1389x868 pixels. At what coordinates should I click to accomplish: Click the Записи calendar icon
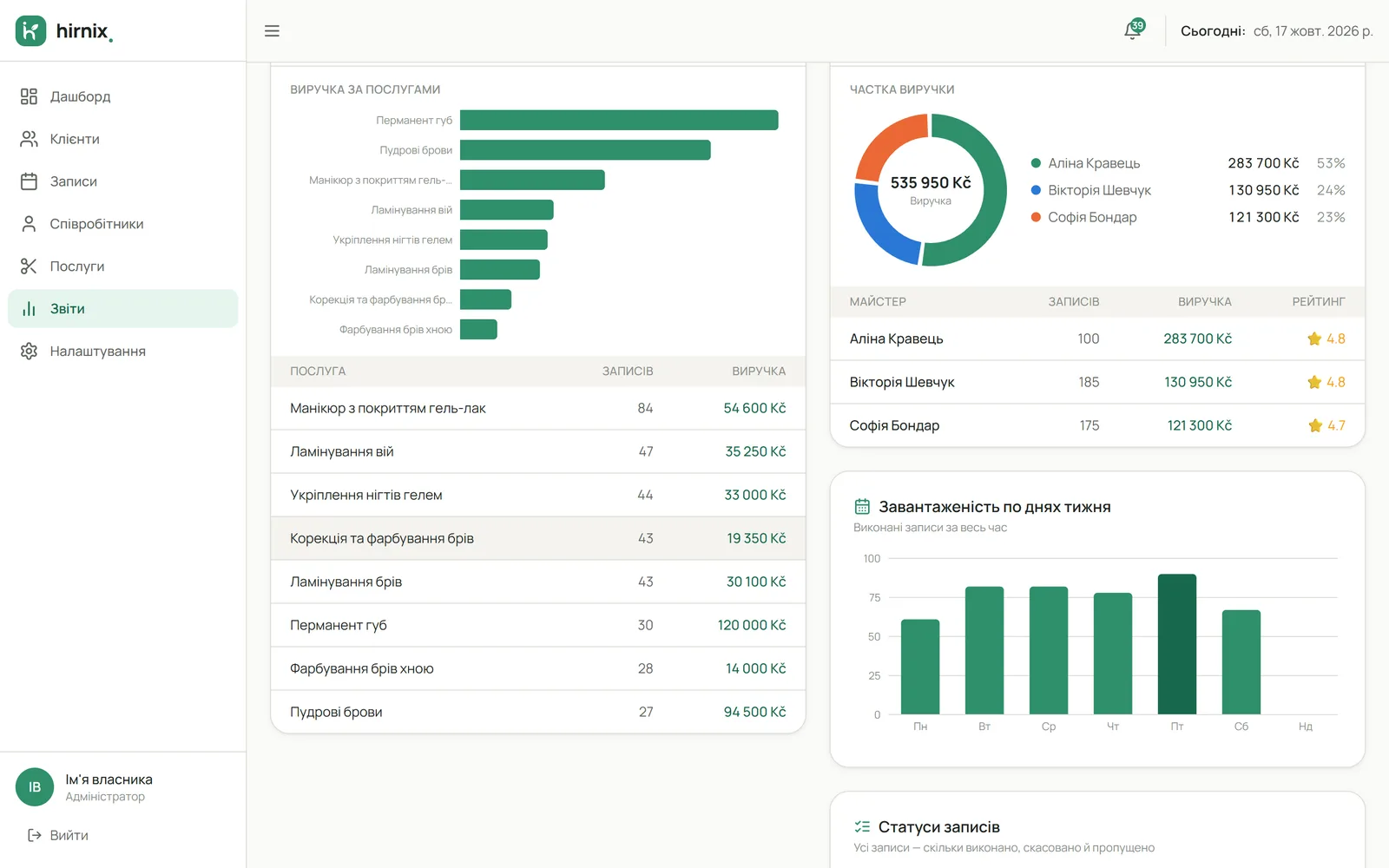29,181
